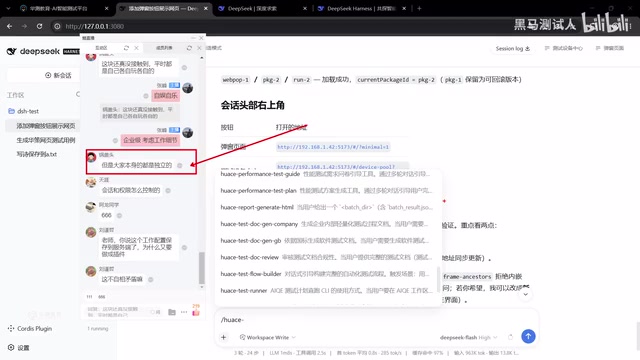Open the 弹窗页面 header button
The image size is (640, 360).
click(x=609, y=48)
